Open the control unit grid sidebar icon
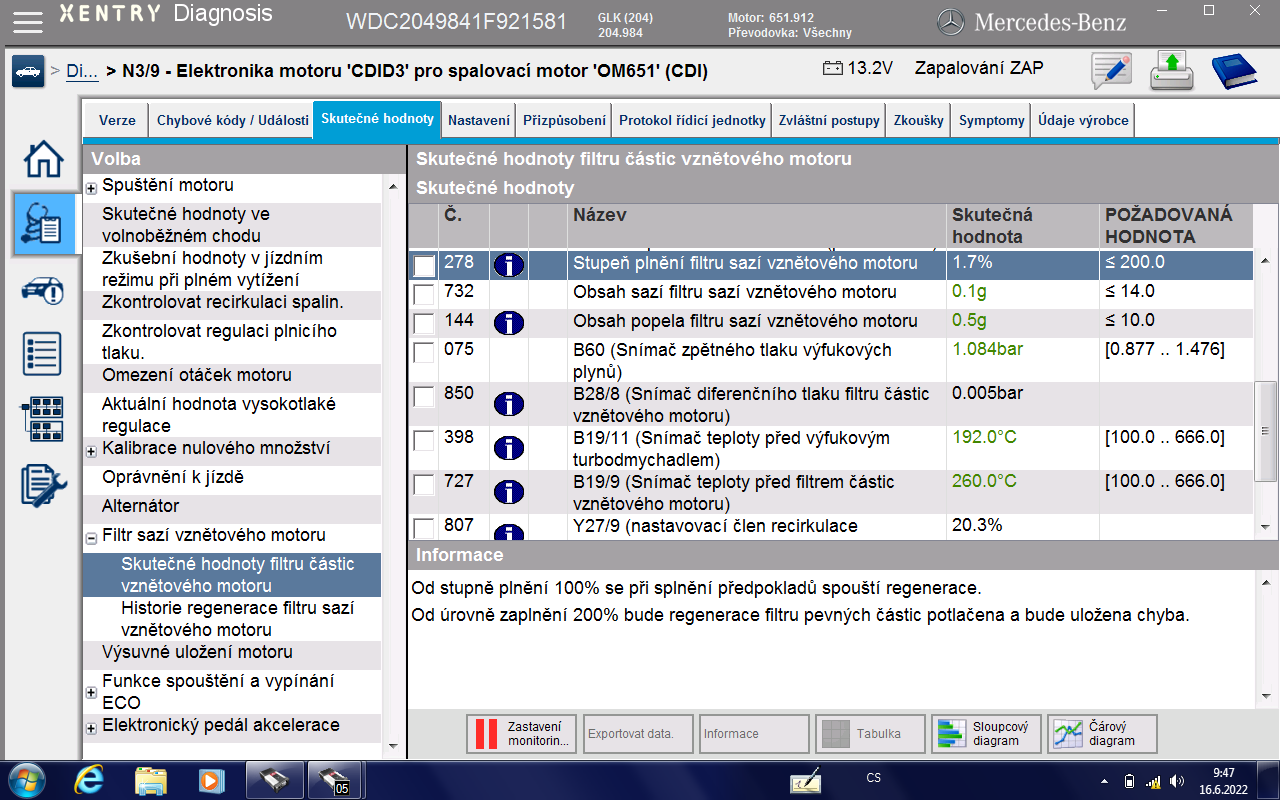This screenshot has height=800, width=1280. [43, 419]
